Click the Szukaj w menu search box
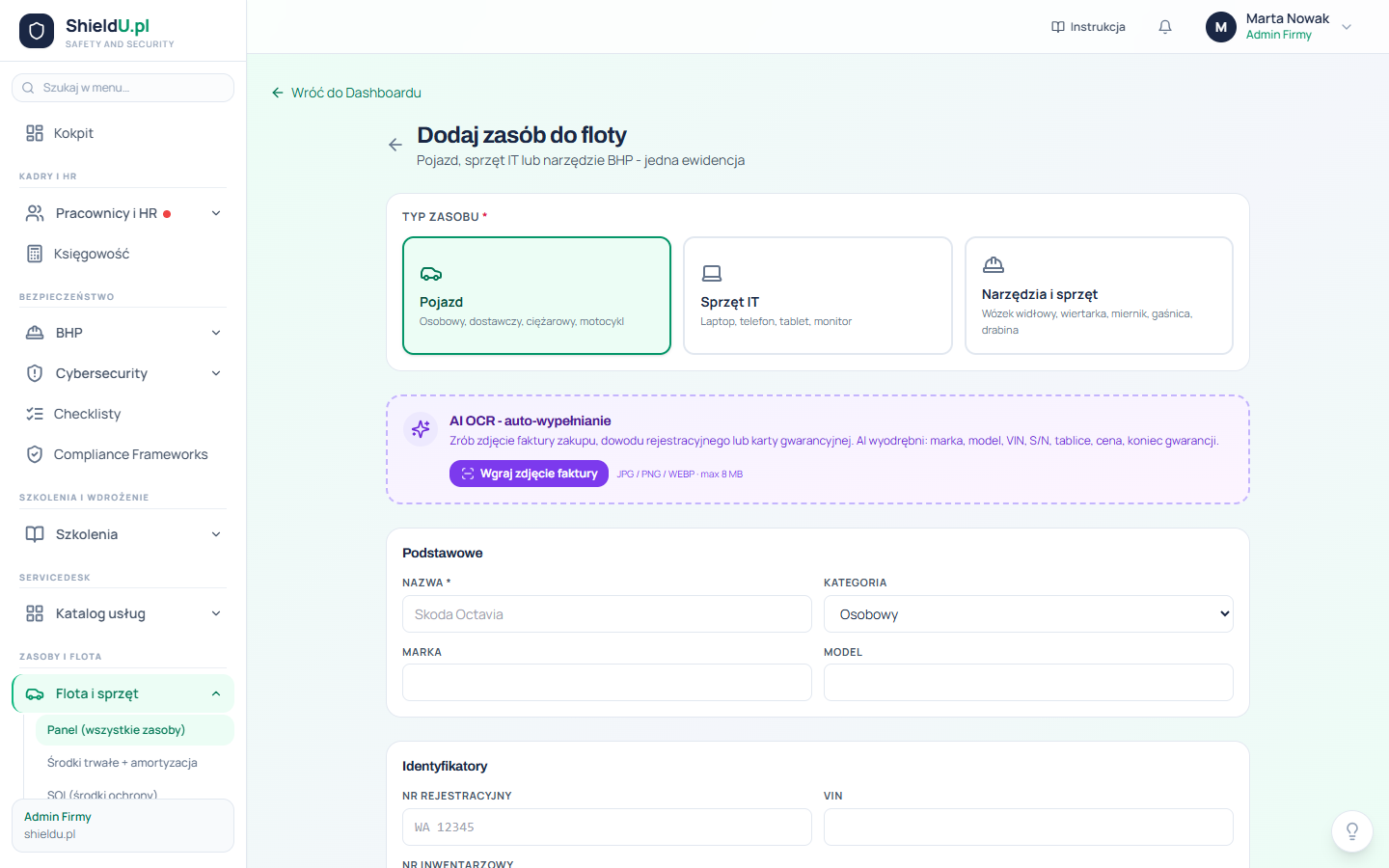This screenshot has height=868, width=1389. tap(123, 88)
